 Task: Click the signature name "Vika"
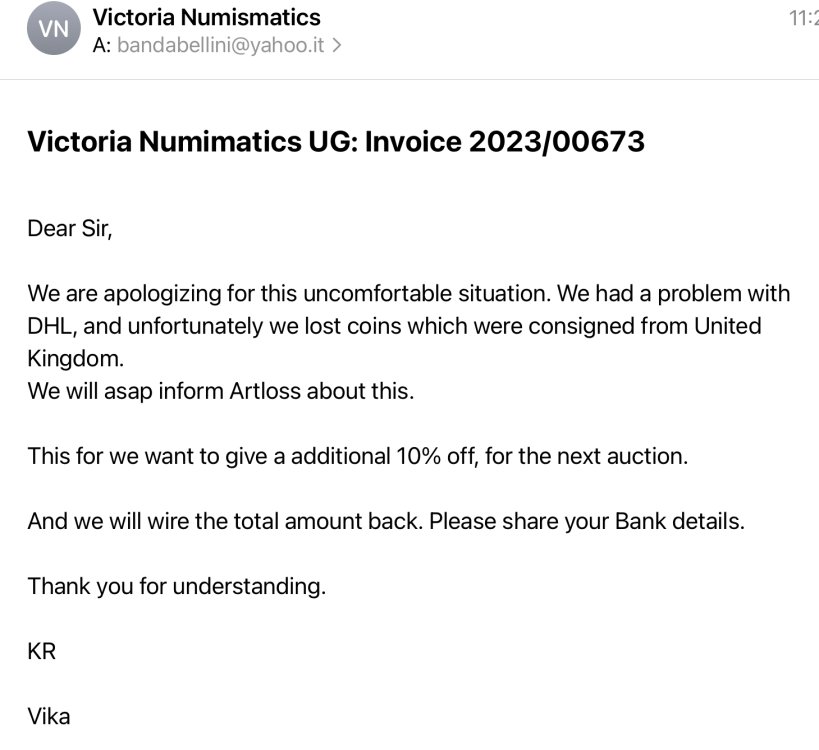tap(49, 716)
